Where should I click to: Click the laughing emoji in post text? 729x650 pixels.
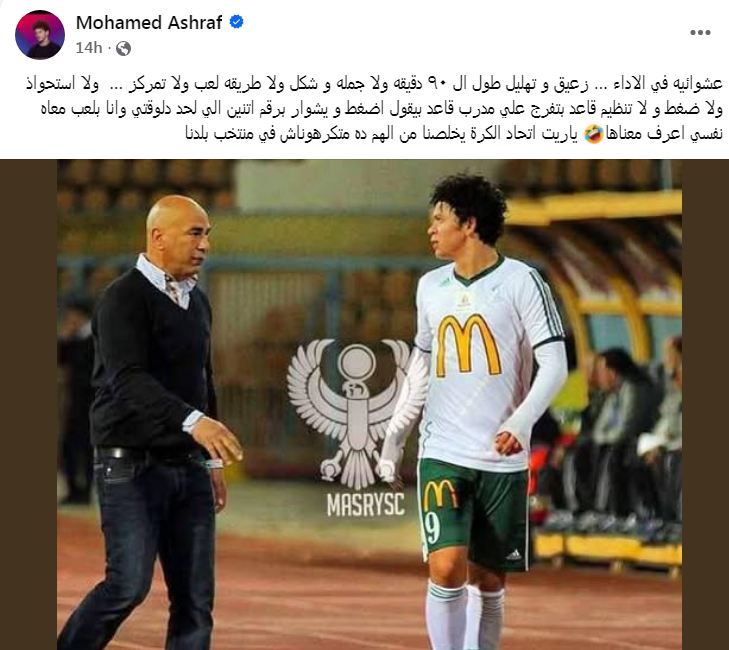594,134
